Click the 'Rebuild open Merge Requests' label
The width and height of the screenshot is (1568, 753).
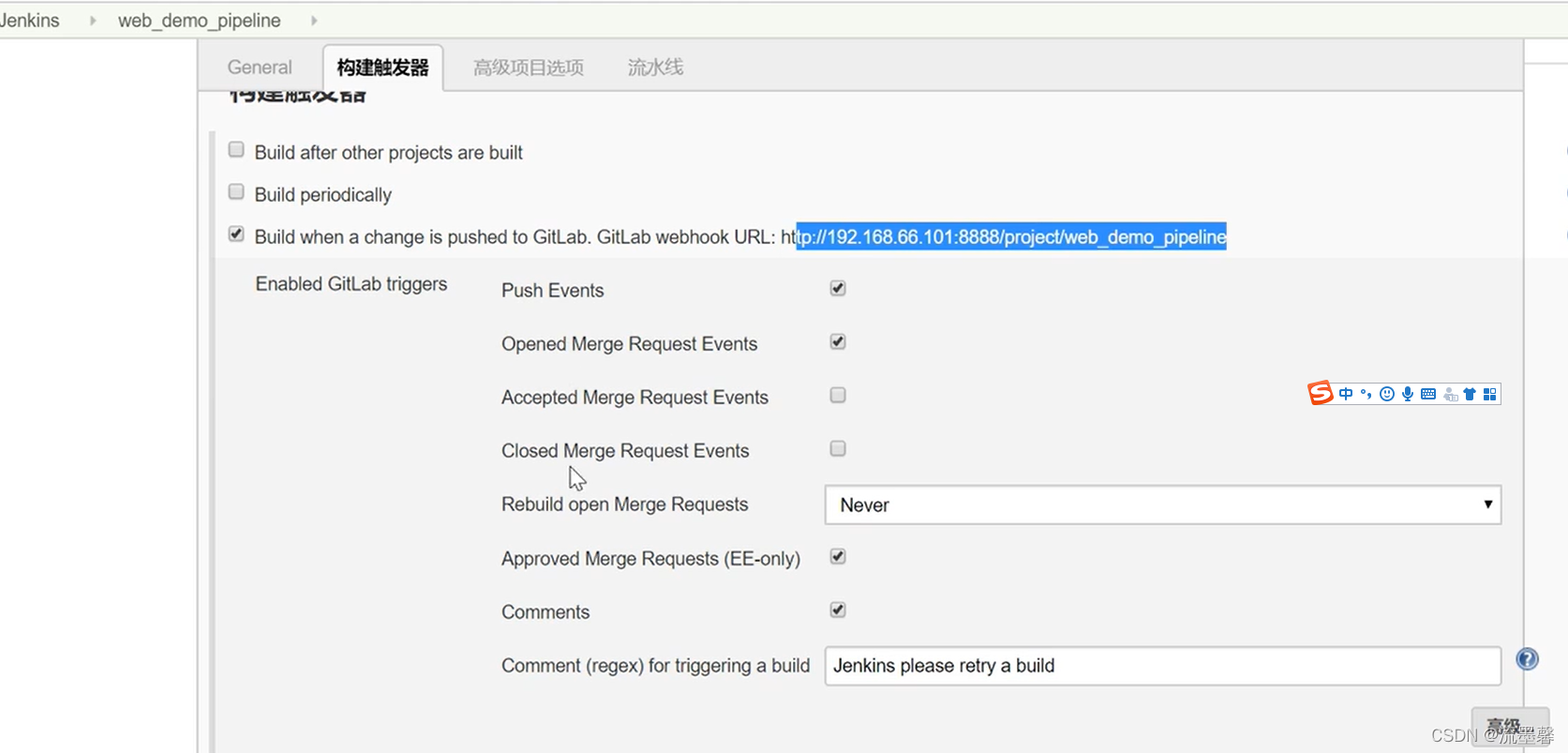(625, 505)
